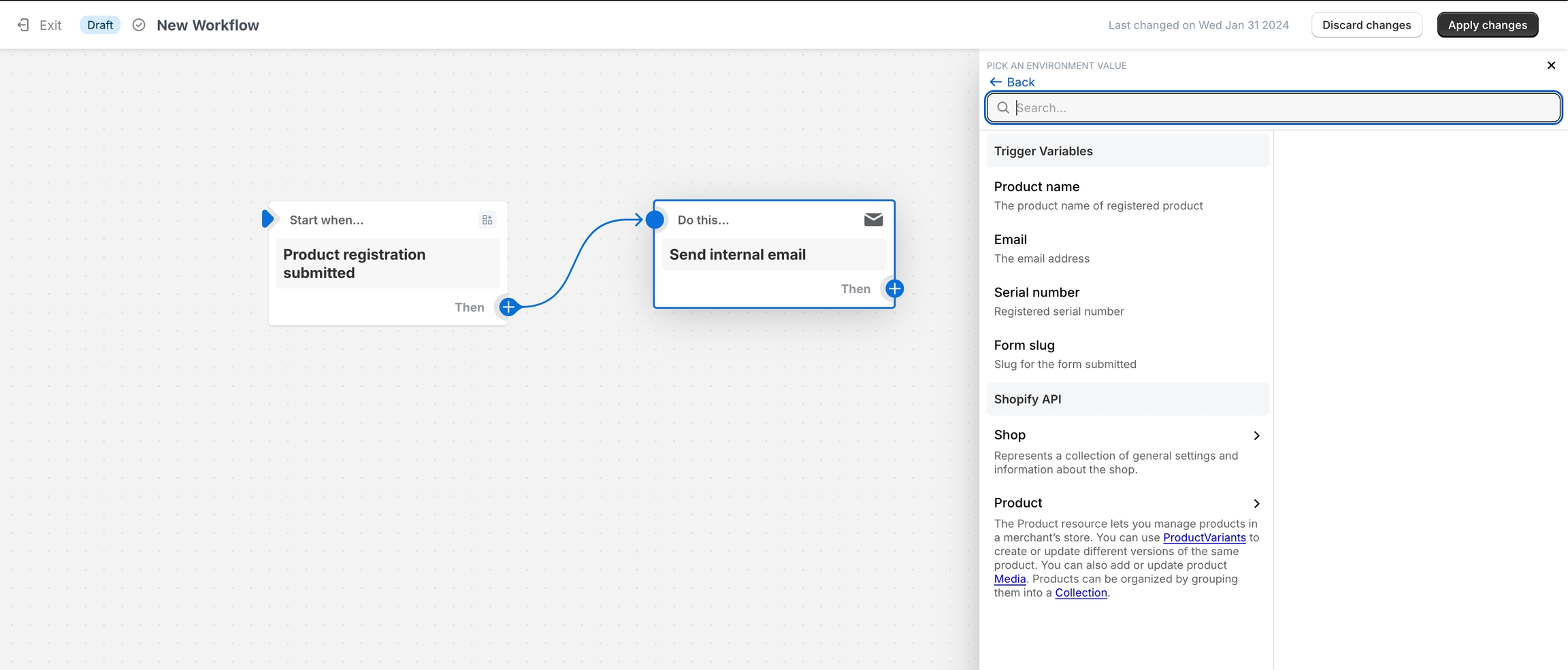
Task: Choose the Serial number variable
Action: click(x=1036, y=292)
